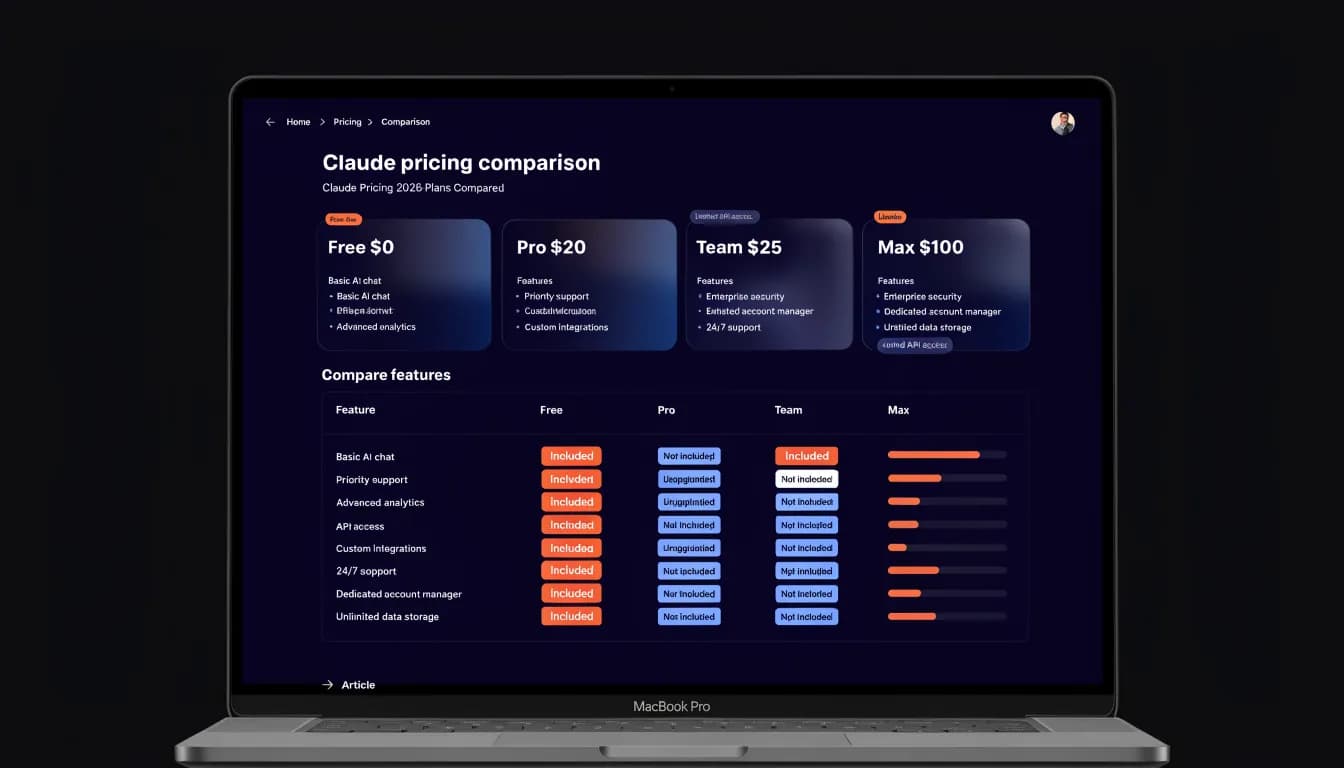This screenshot has width=1344, height=768.
Task: Click the Custom integrations row label
Action: pos(381,549)
